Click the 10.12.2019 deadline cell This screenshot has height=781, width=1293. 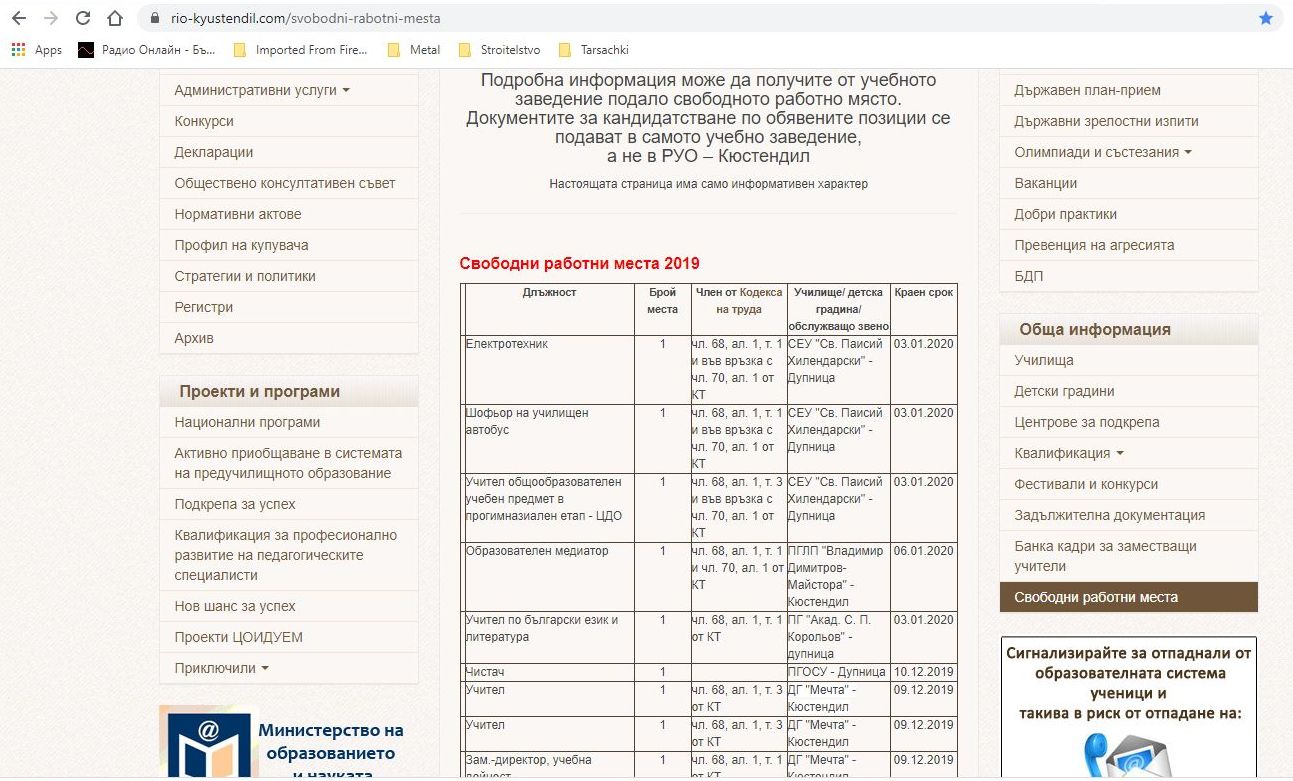tap(924, 672)
